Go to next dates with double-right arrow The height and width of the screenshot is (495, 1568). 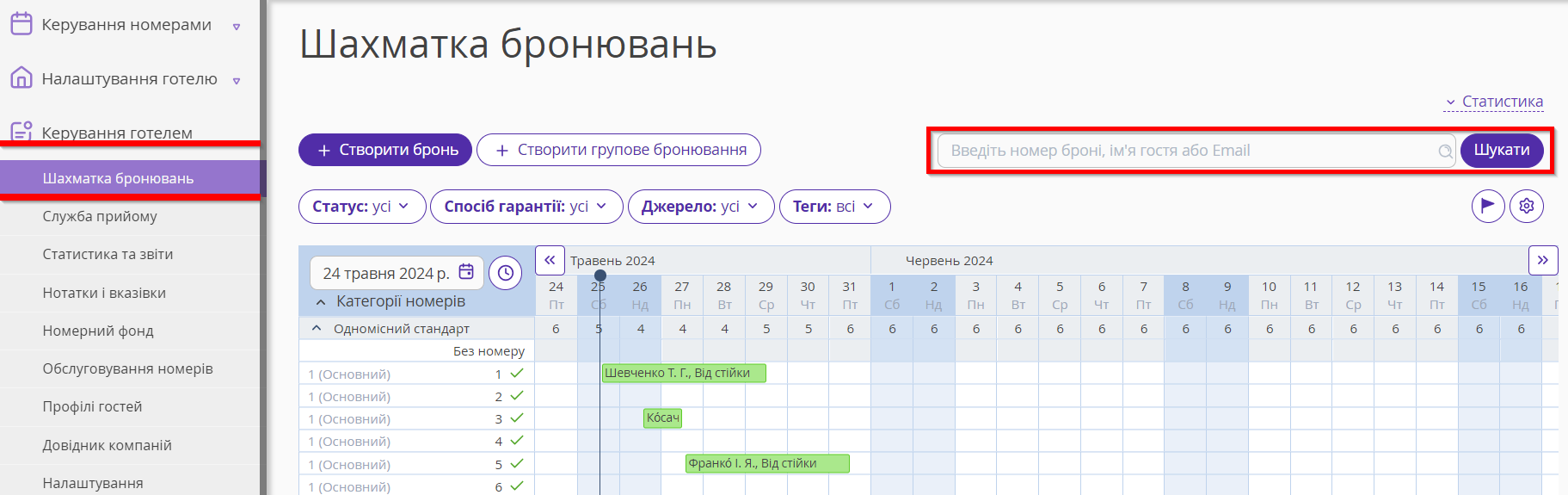[x=1543, y=260]
